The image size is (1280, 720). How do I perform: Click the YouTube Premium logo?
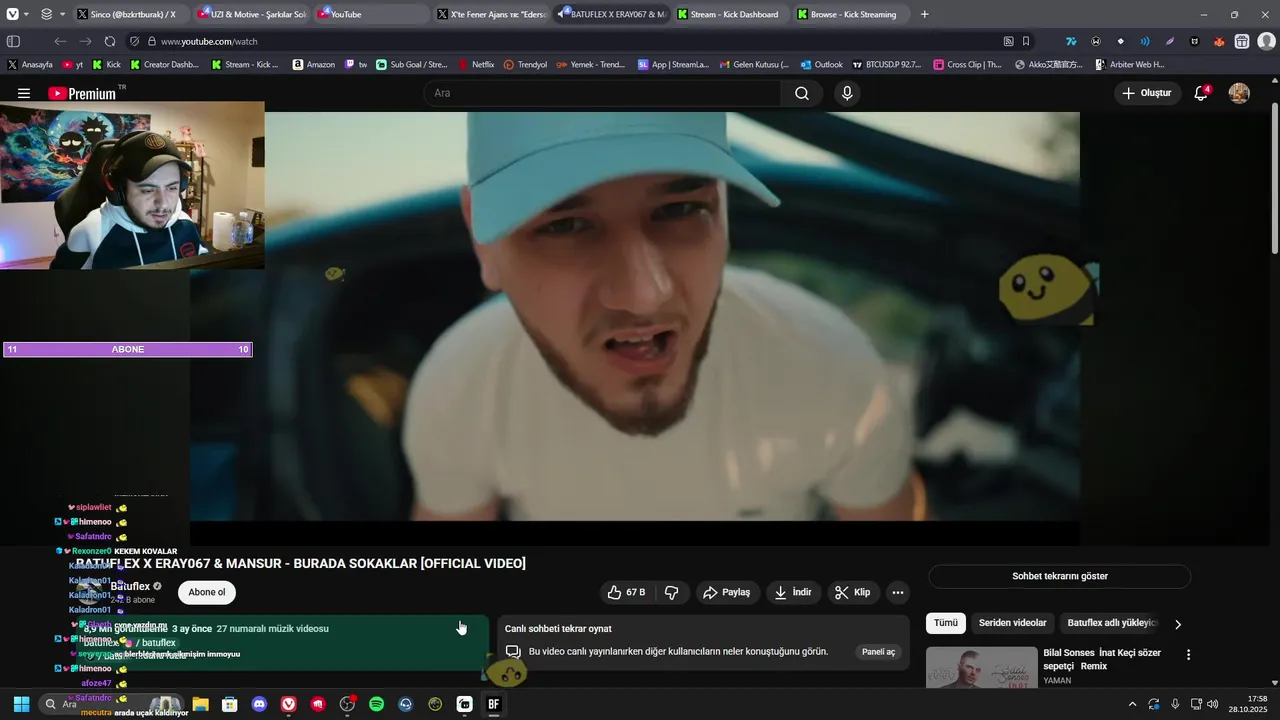coord(82,93)
